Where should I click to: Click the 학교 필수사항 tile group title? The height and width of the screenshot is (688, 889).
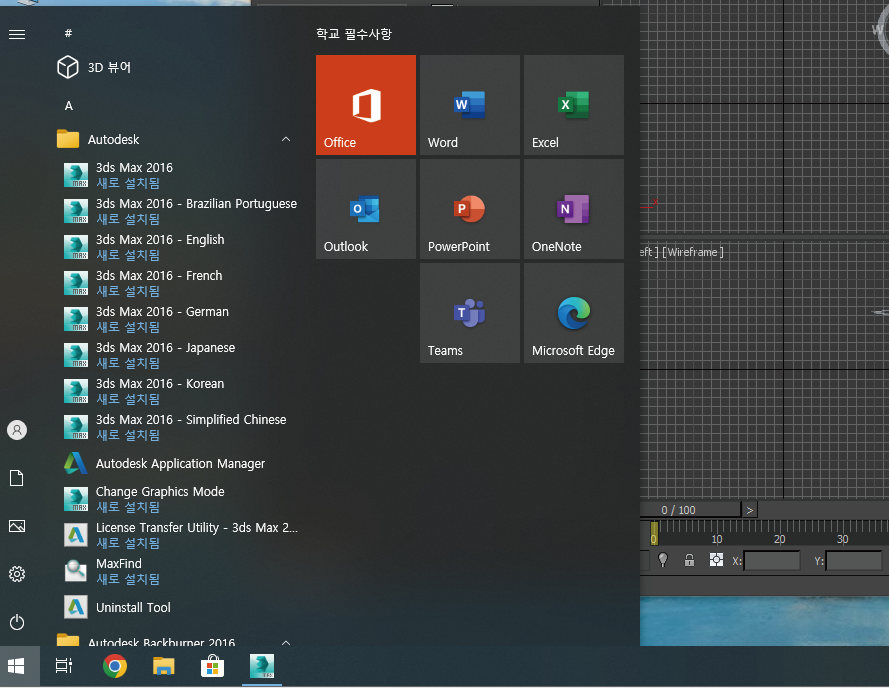pos(354,34)
